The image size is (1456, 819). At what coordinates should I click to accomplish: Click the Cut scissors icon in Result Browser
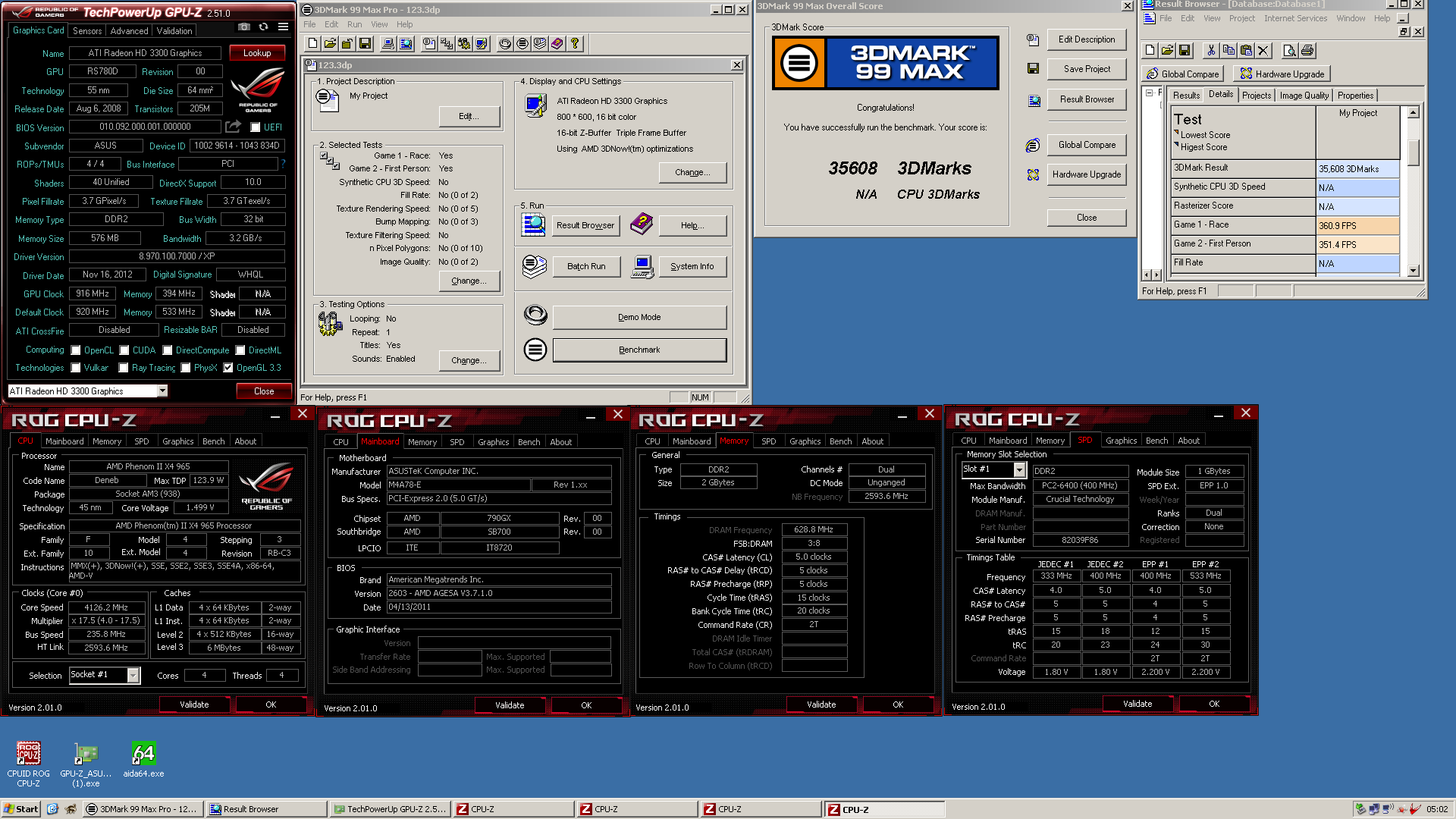pyautogui.click(x=1211, y=51)
